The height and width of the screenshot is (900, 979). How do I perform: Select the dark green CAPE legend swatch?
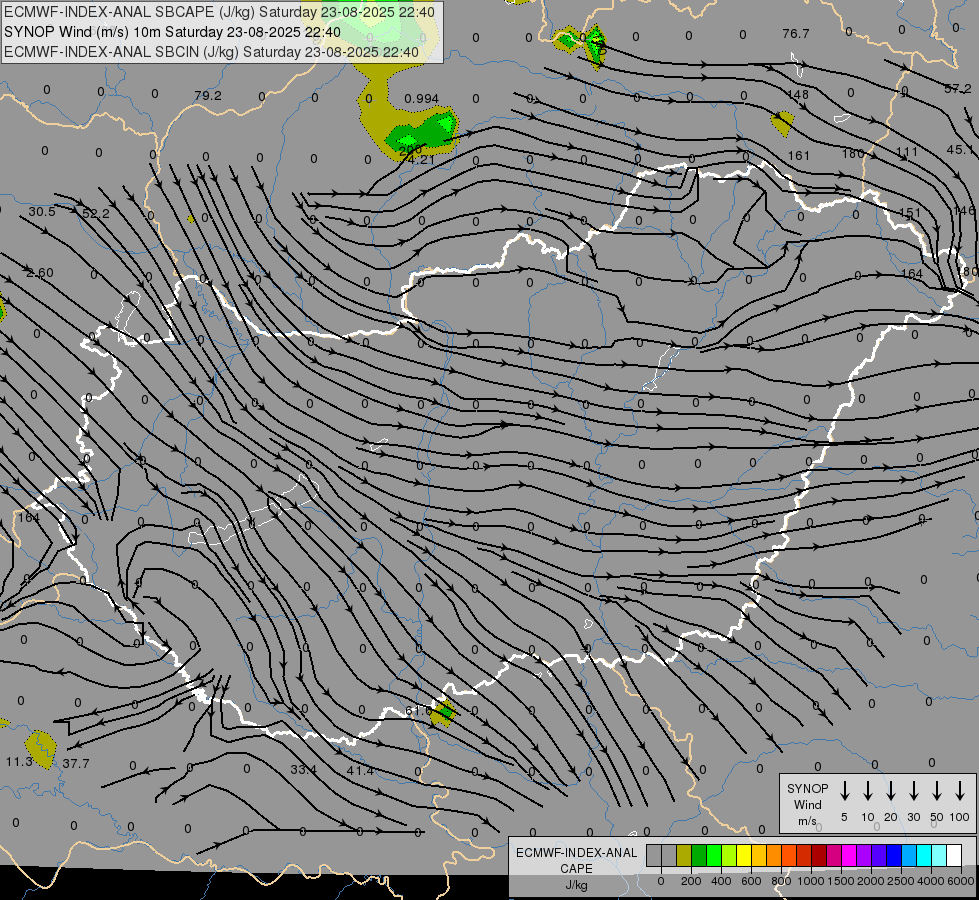[x=699, y=856]
